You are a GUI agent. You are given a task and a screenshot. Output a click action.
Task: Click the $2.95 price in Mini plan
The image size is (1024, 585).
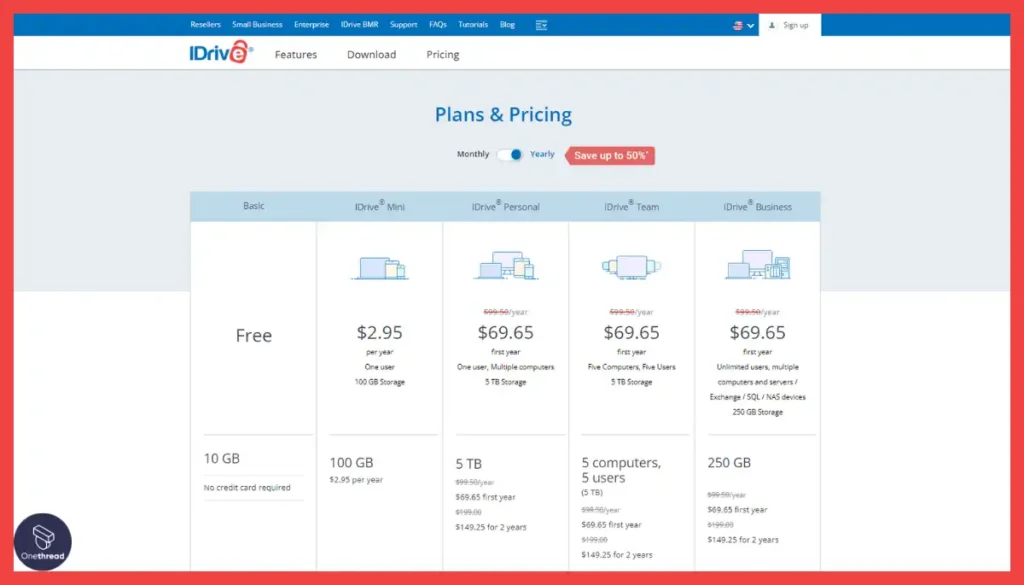click(379, 332)
